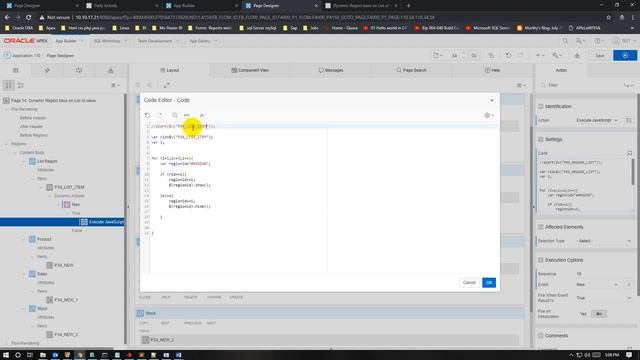Open the rendering tree options menu
The height and width of the screenshot is (360, 640).
click(x=116, y=85)
